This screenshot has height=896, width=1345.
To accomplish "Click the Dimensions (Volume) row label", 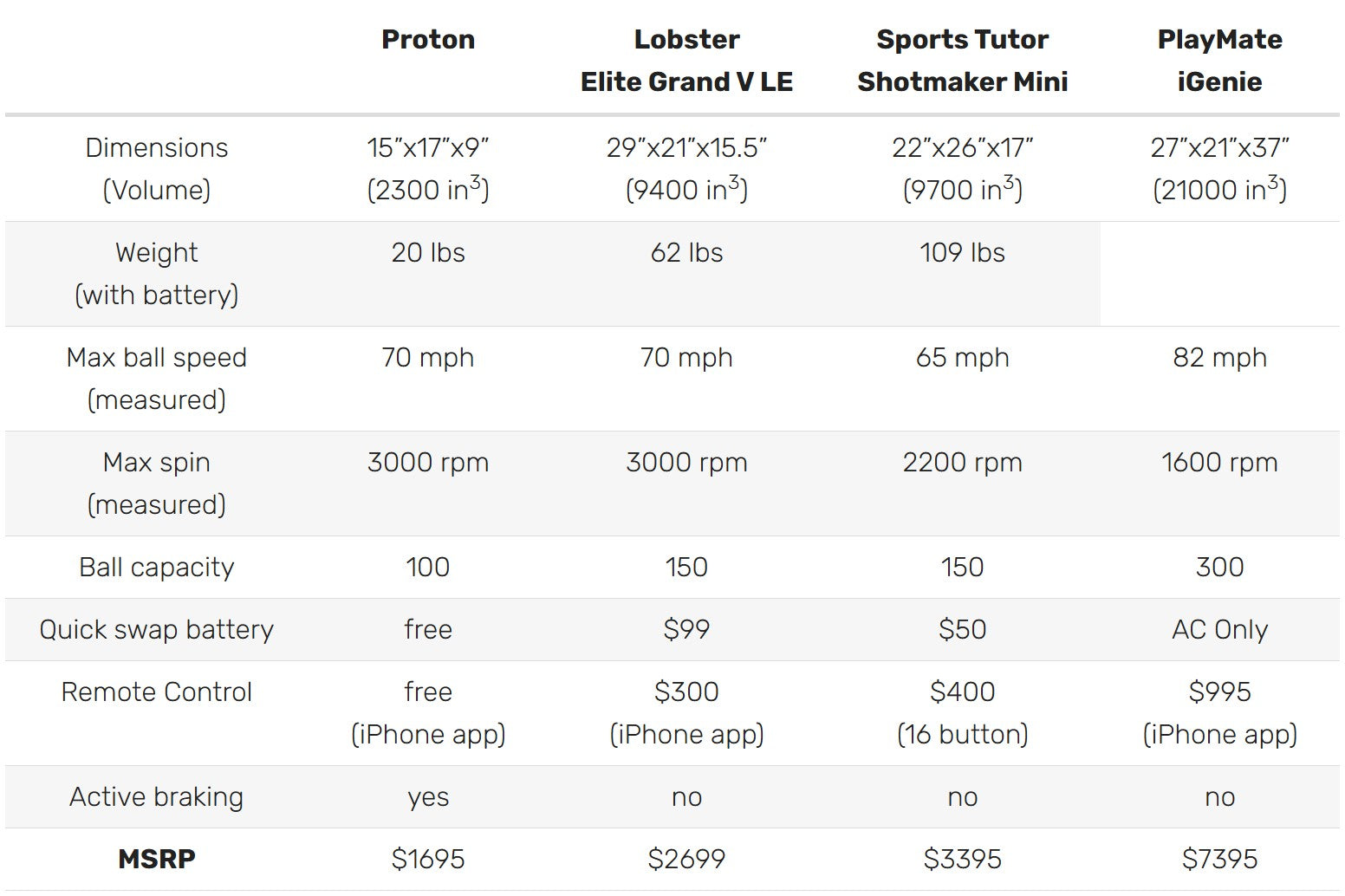I will [x=157, y=169].
